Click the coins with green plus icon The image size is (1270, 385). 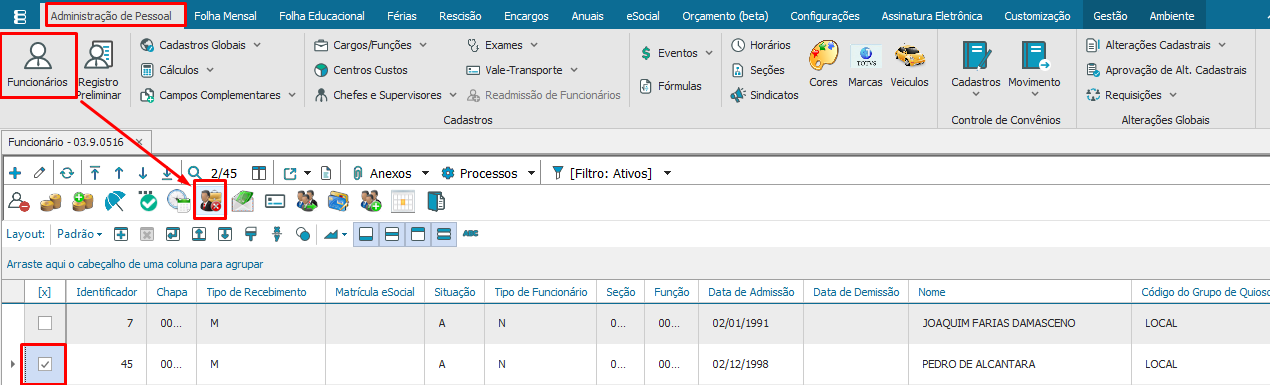coord(83,201)
